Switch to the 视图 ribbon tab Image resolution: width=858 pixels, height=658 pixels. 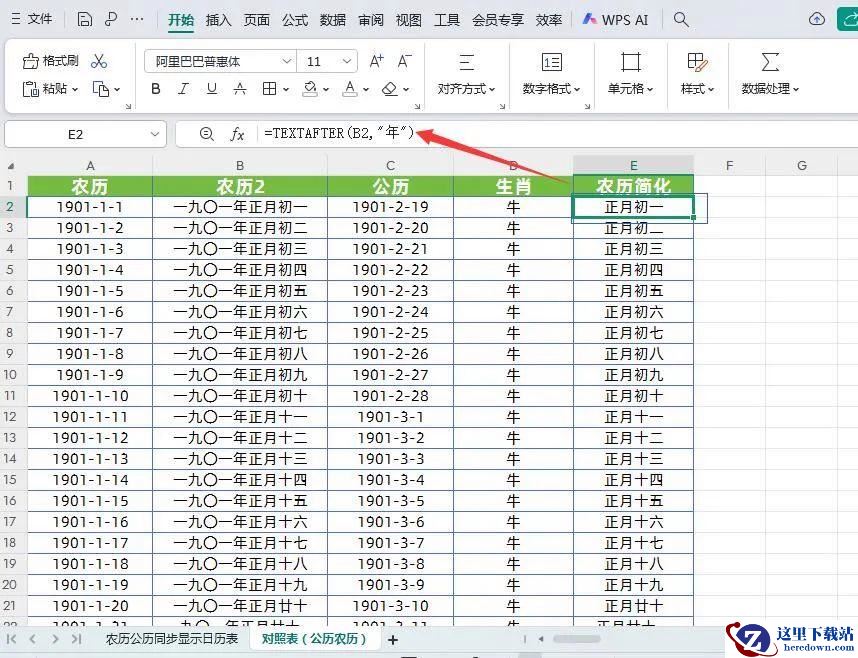409,20
